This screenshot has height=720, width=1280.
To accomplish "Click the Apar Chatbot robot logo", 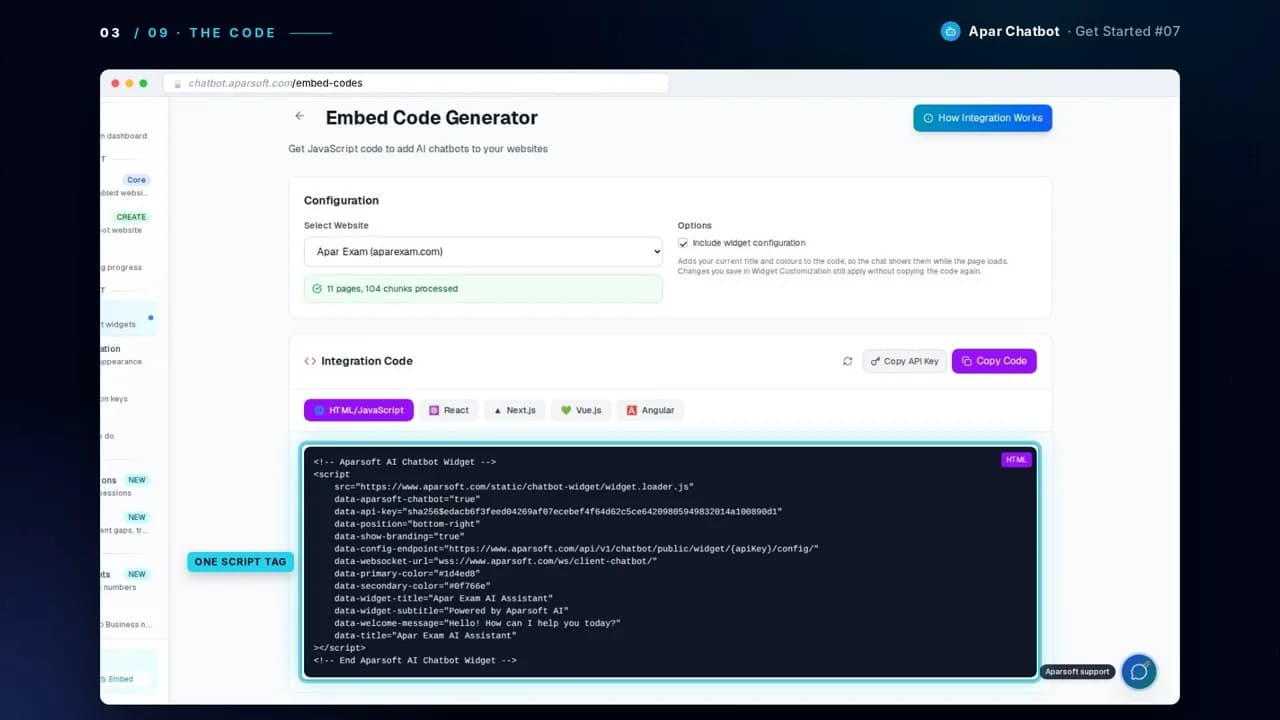I will (950, 31).
